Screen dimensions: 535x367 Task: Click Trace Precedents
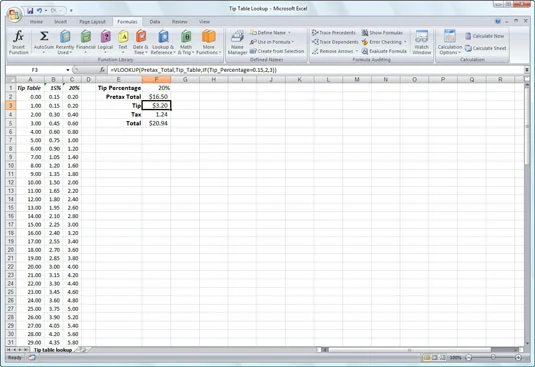pos(334,33)
